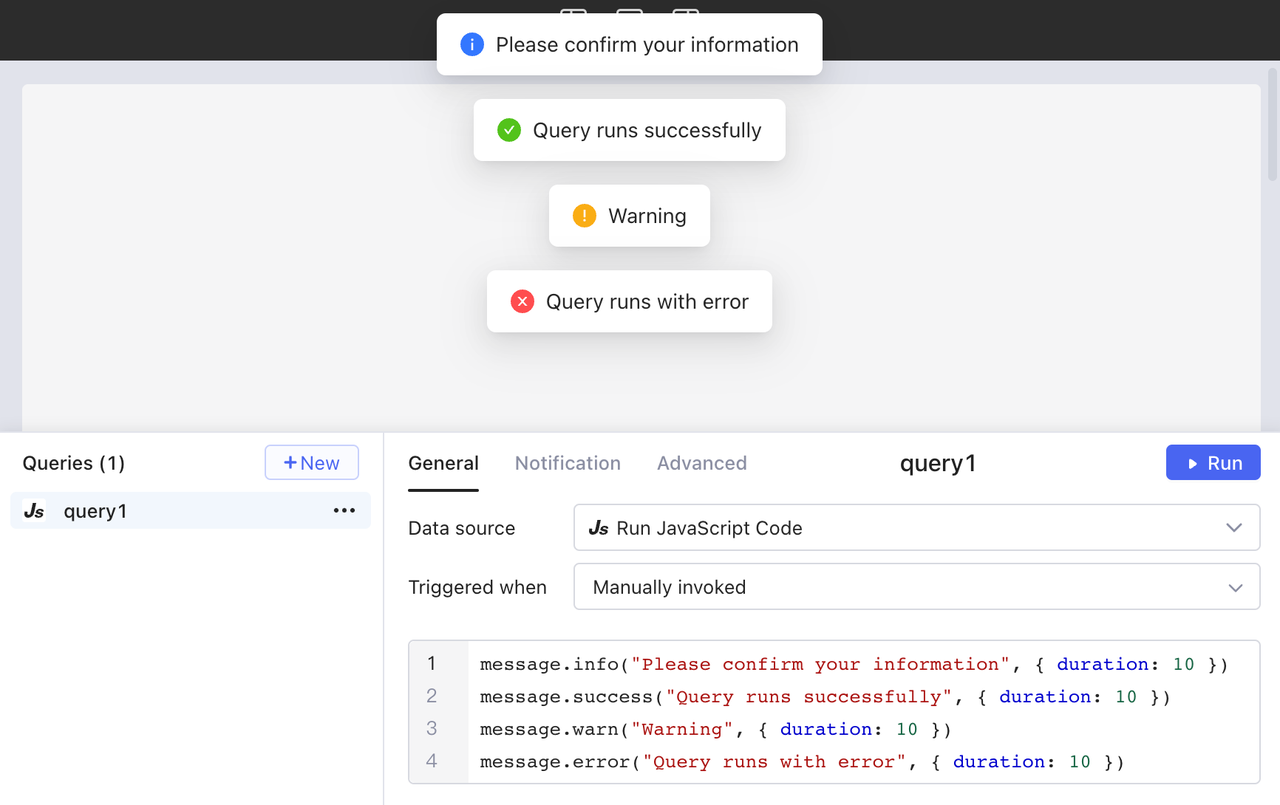The image size is (1280, 805).
Task: Click the red error X icon
Action: click(522, 302)
